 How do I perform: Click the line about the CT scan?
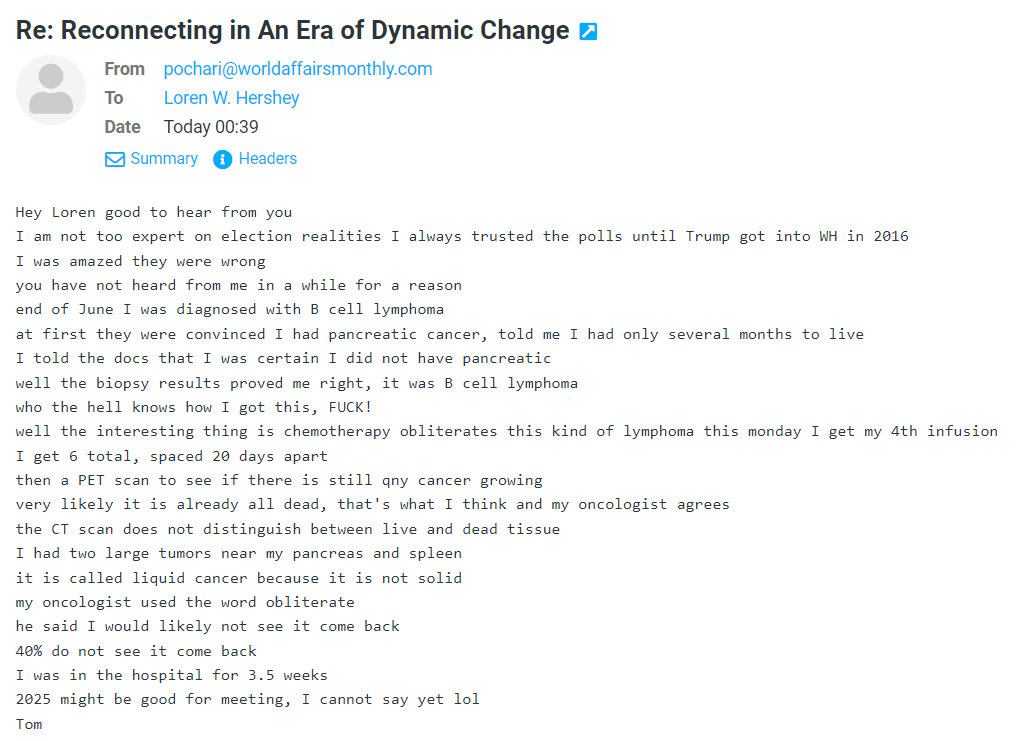point(287,529)
